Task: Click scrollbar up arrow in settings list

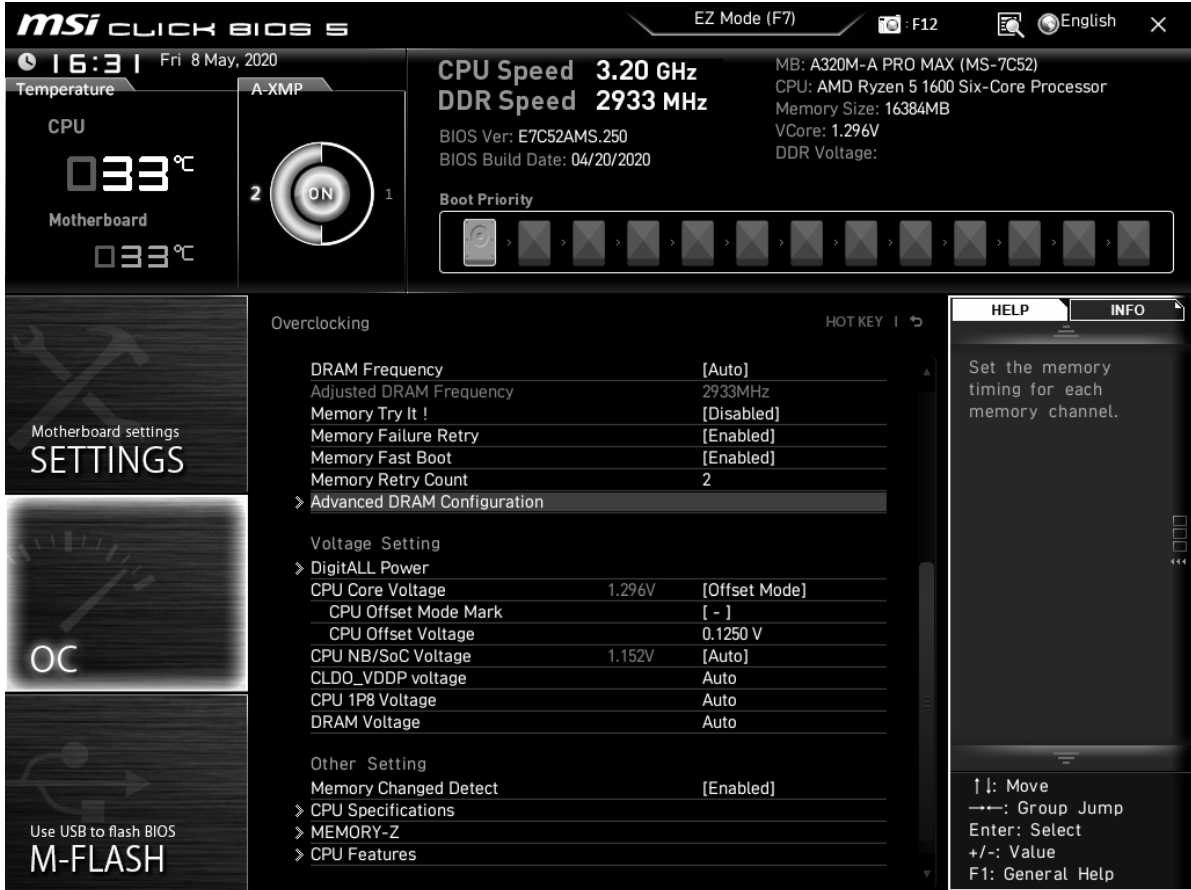Action: pos(927,372)
